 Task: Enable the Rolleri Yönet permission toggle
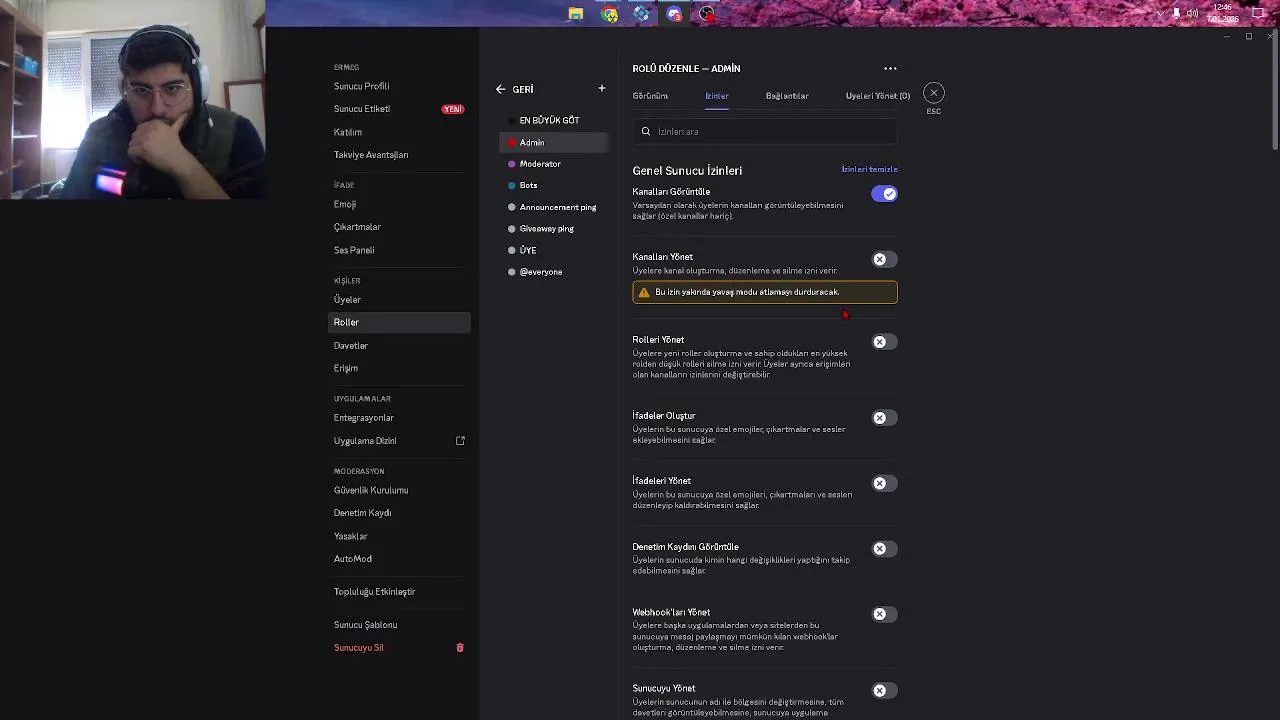tap(884, 342)
